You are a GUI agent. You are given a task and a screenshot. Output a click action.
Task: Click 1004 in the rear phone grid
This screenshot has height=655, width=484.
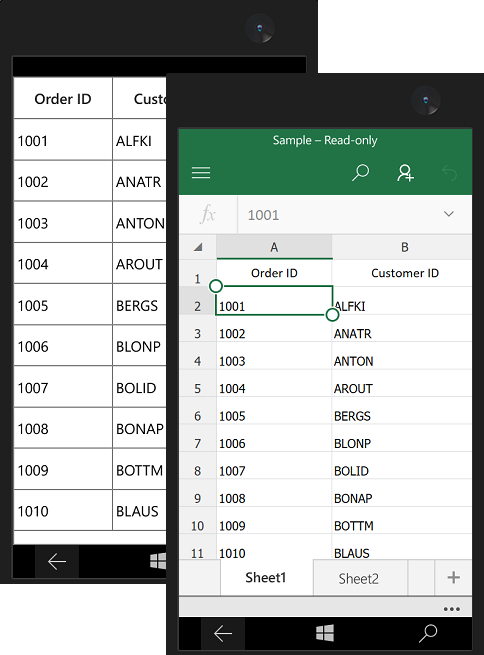63,264
